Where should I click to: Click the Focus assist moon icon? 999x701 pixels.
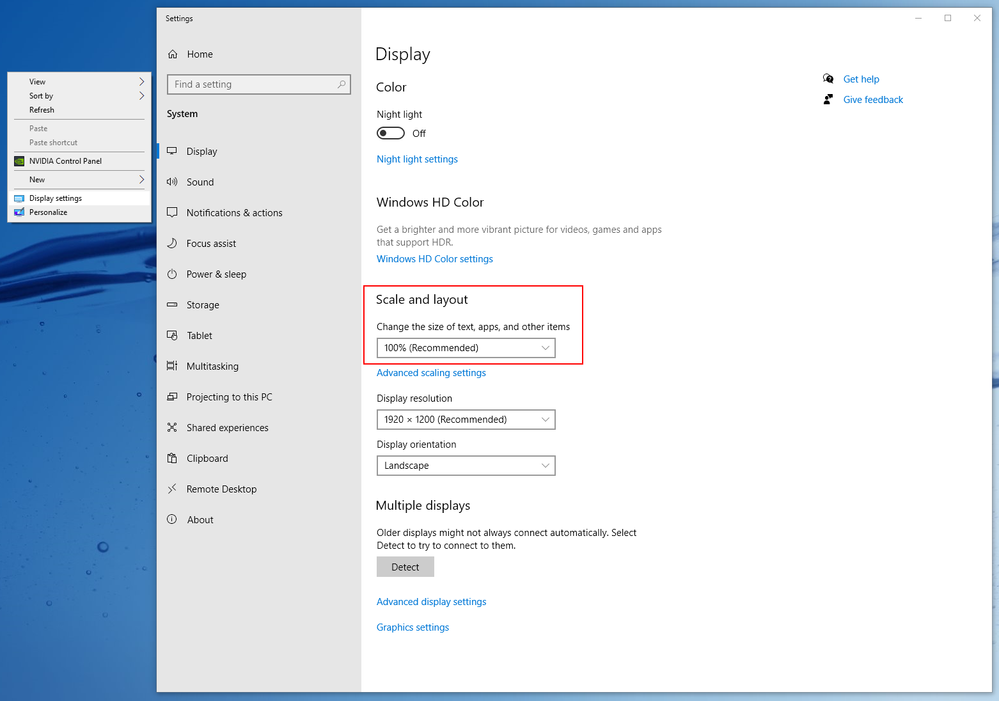point(172,243)
